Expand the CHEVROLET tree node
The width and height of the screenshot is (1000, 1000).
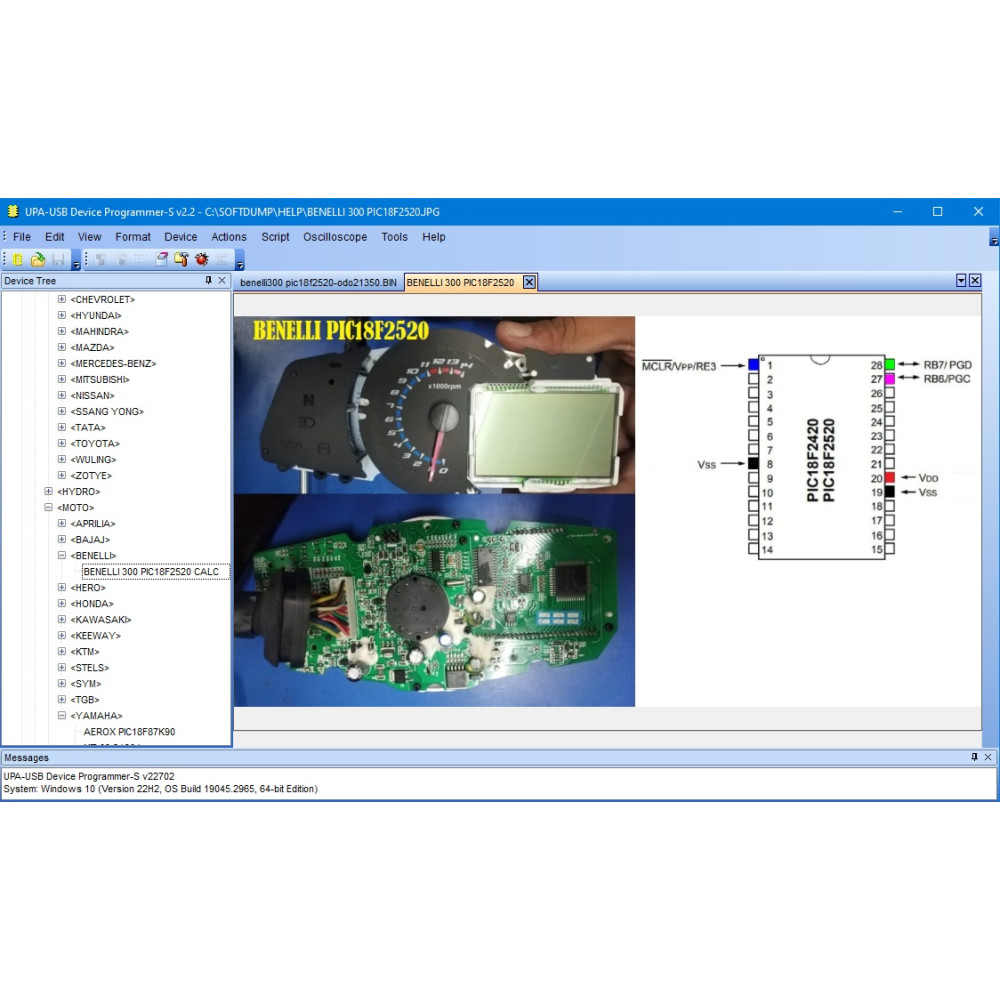[x=62, y=298]
